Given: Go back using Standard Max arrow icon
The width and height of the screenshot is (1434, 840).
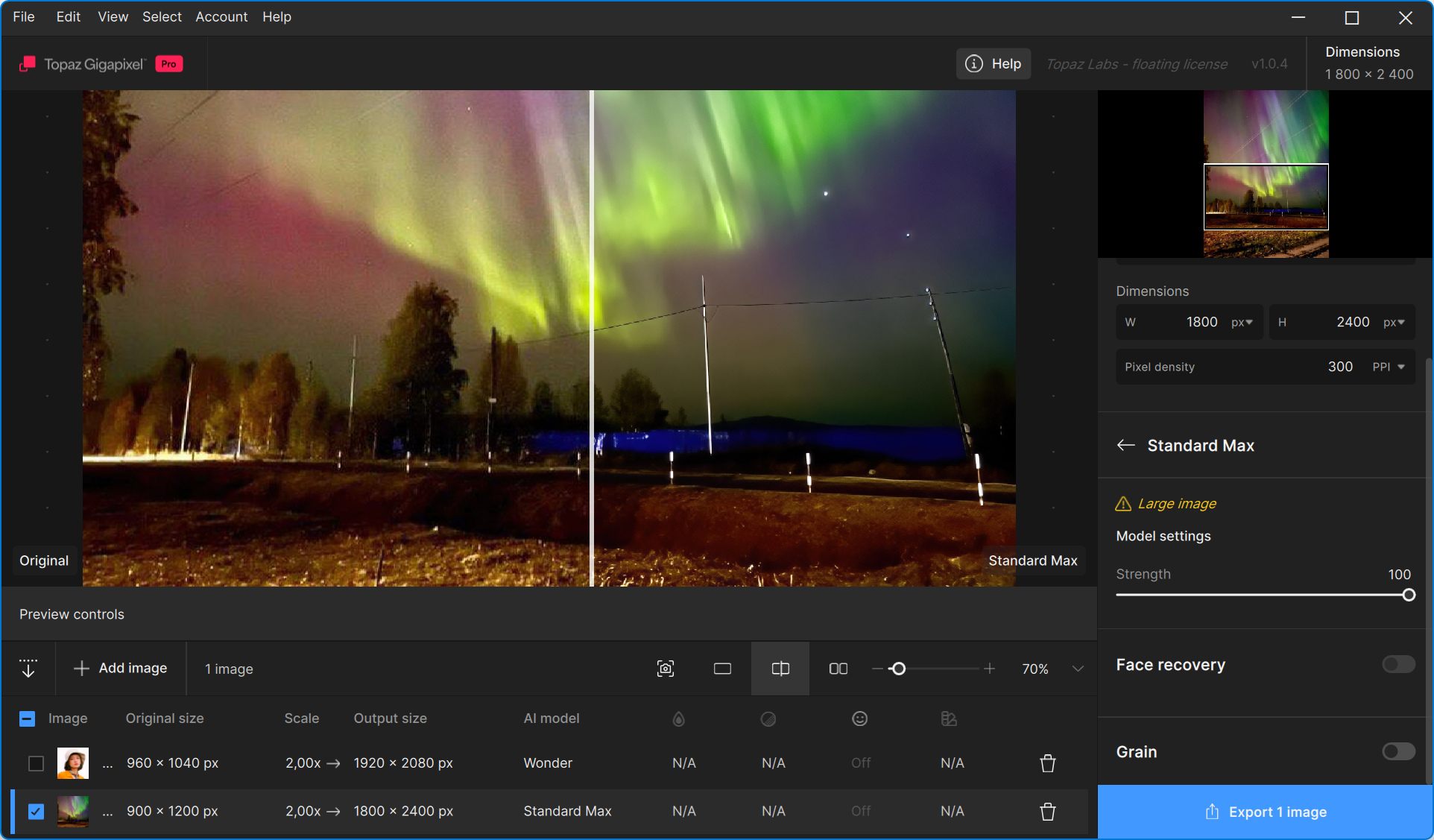Looking at the screenshot, I should point(1125,445).
